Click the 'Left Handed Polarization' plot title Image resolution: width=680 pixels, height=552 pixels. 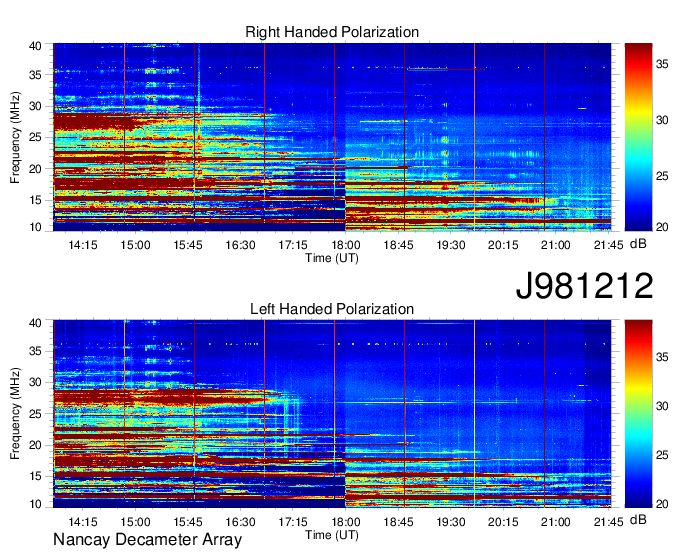[x=332, y=309]
